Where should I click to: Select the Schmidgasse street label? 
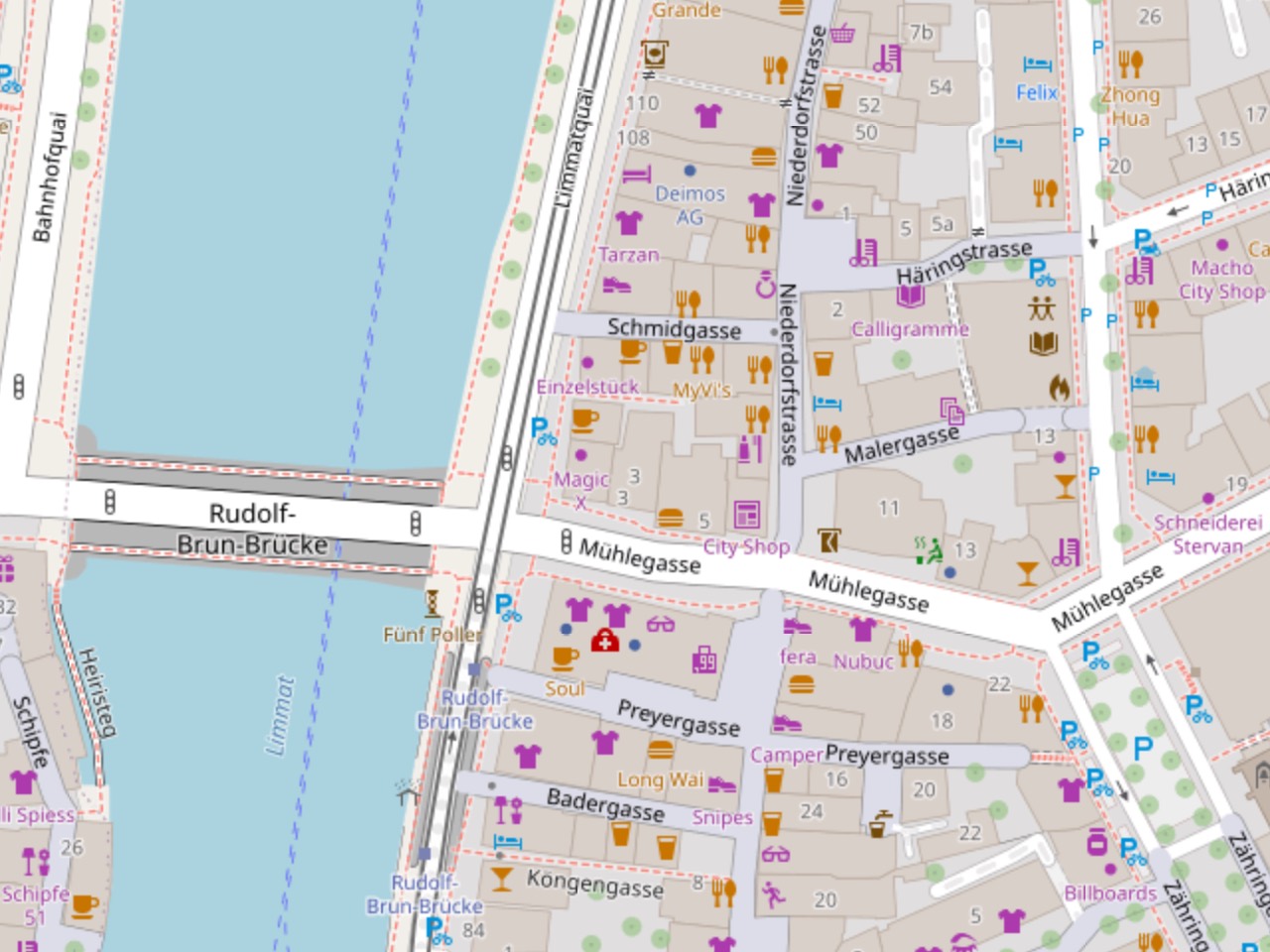tap(674, 328)
